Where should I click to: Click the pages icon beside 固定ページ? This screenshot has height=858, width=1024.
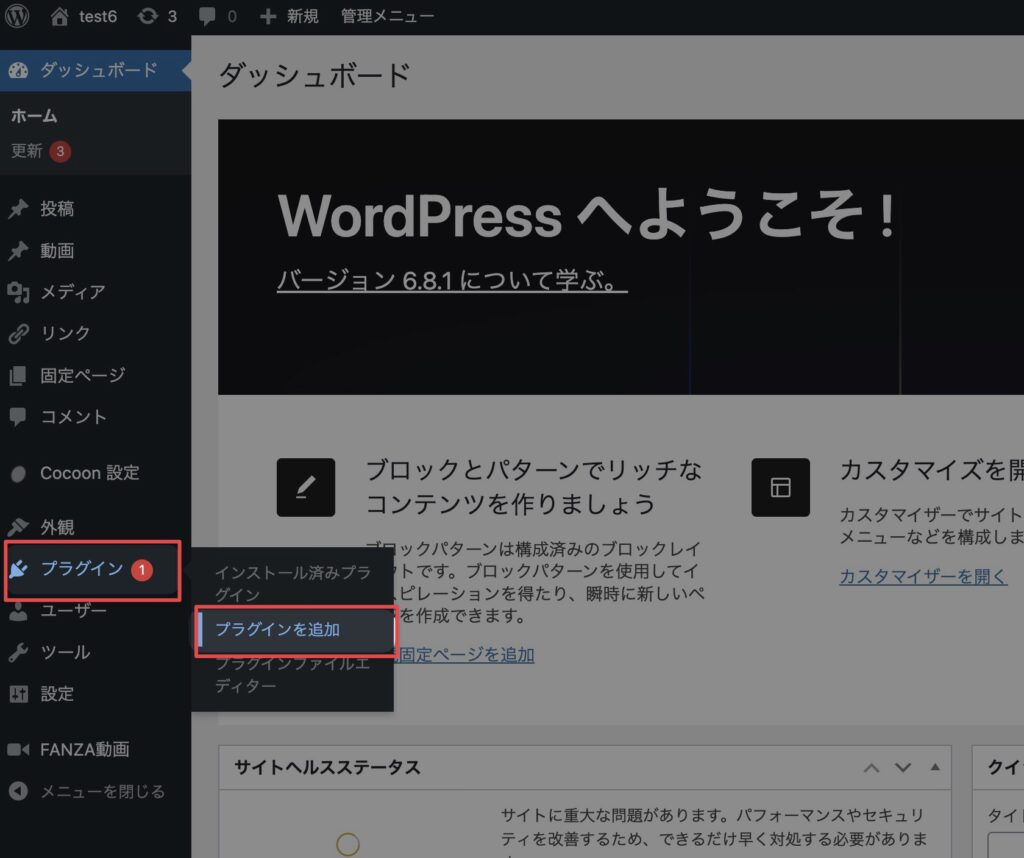tap(18, 375)
